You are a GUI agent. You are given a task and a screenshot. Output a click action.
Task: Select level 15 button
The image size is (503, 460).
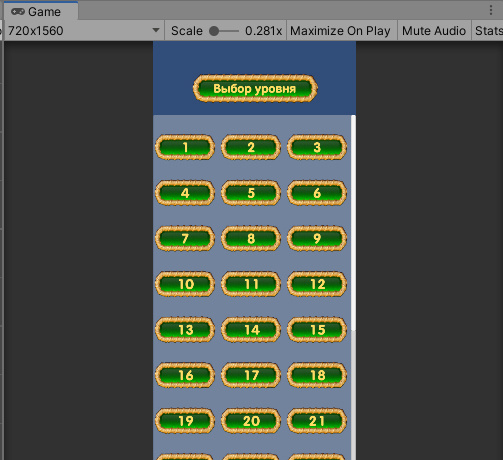tap(317, 330)
